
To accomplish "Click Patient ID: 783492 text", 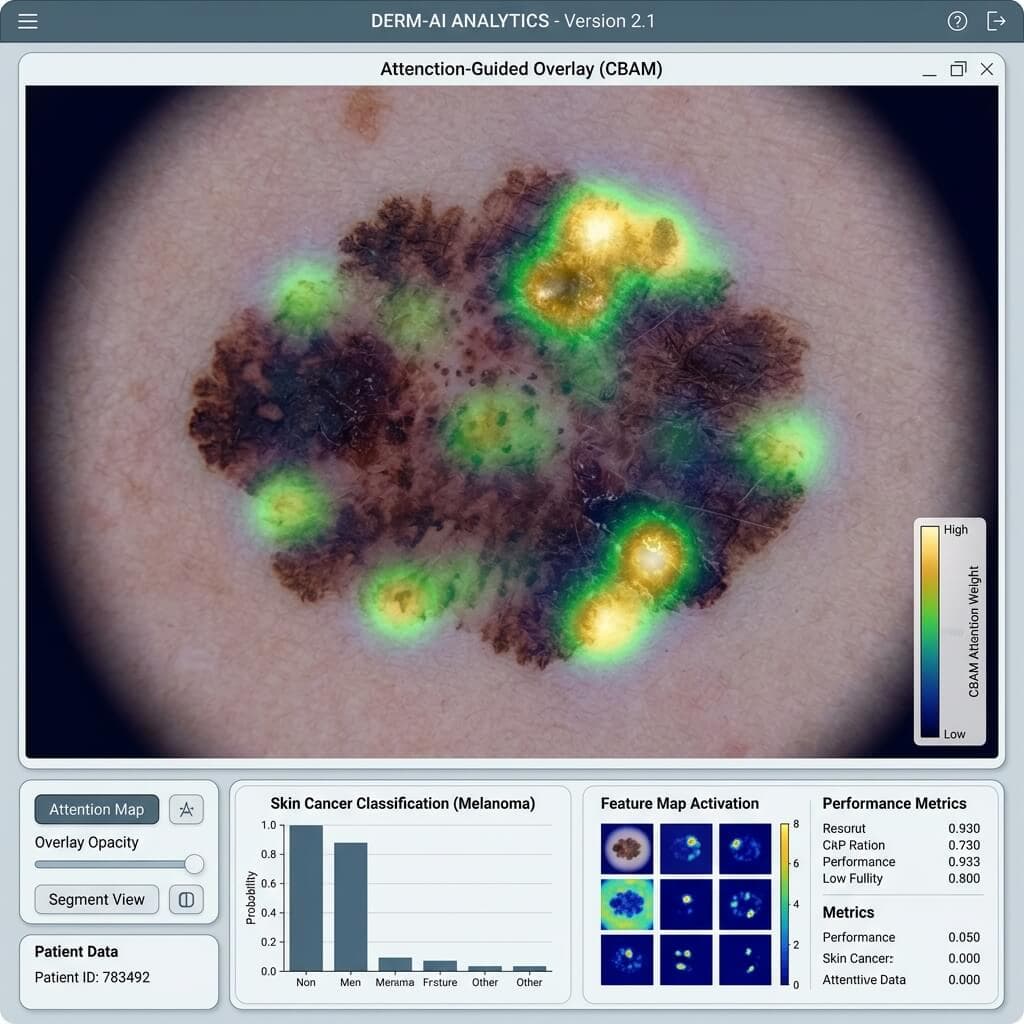I will pyautogui.click(x=92, y=978).
